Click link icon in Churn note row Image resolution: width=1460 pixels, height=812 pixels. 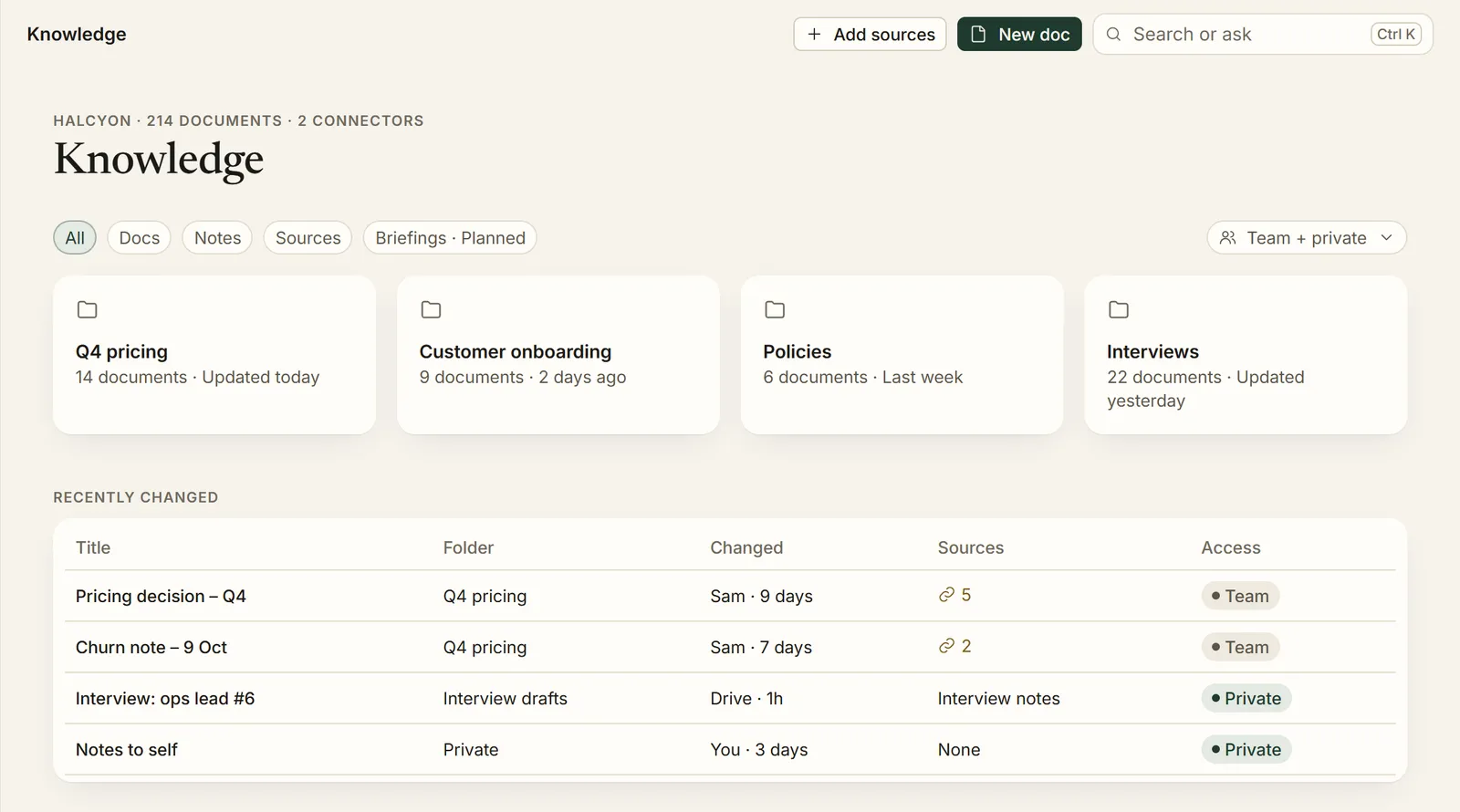point(946,647)
